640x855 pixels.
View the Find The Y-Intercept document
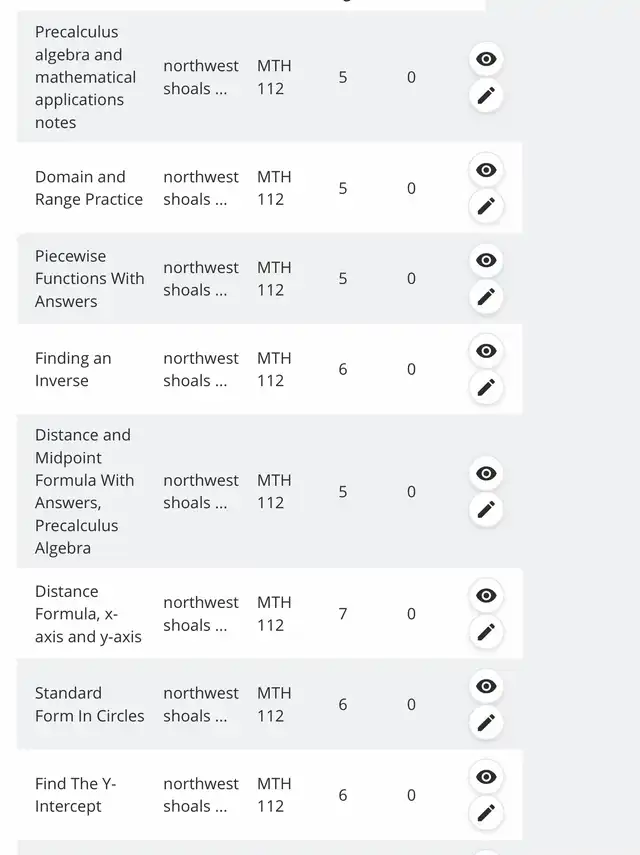point(486,777)
